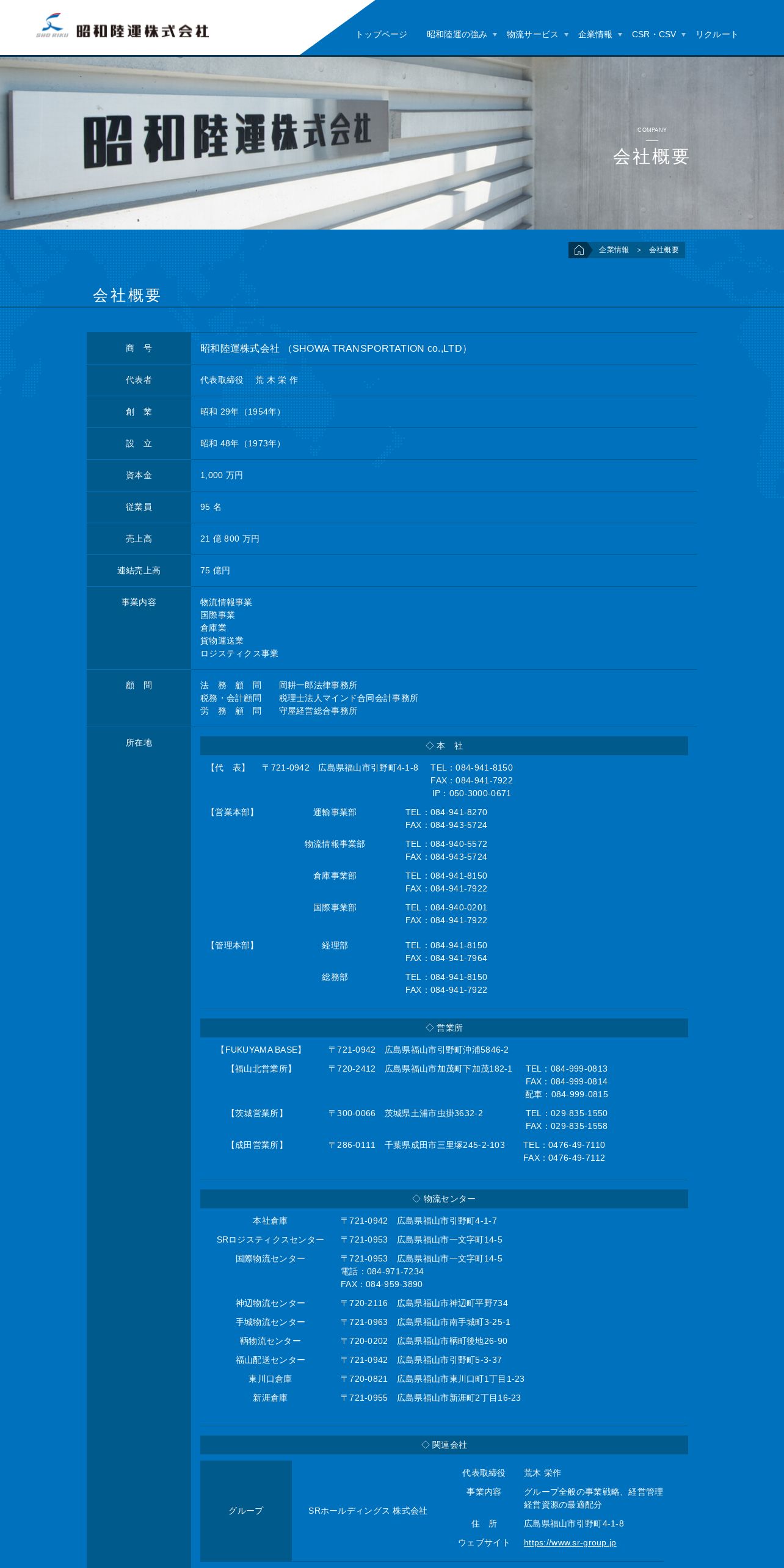Viewport: 784px width, 1568px height.
Task: Click the 【茨城営業所】 office entry
Action: coord(256,1113)
